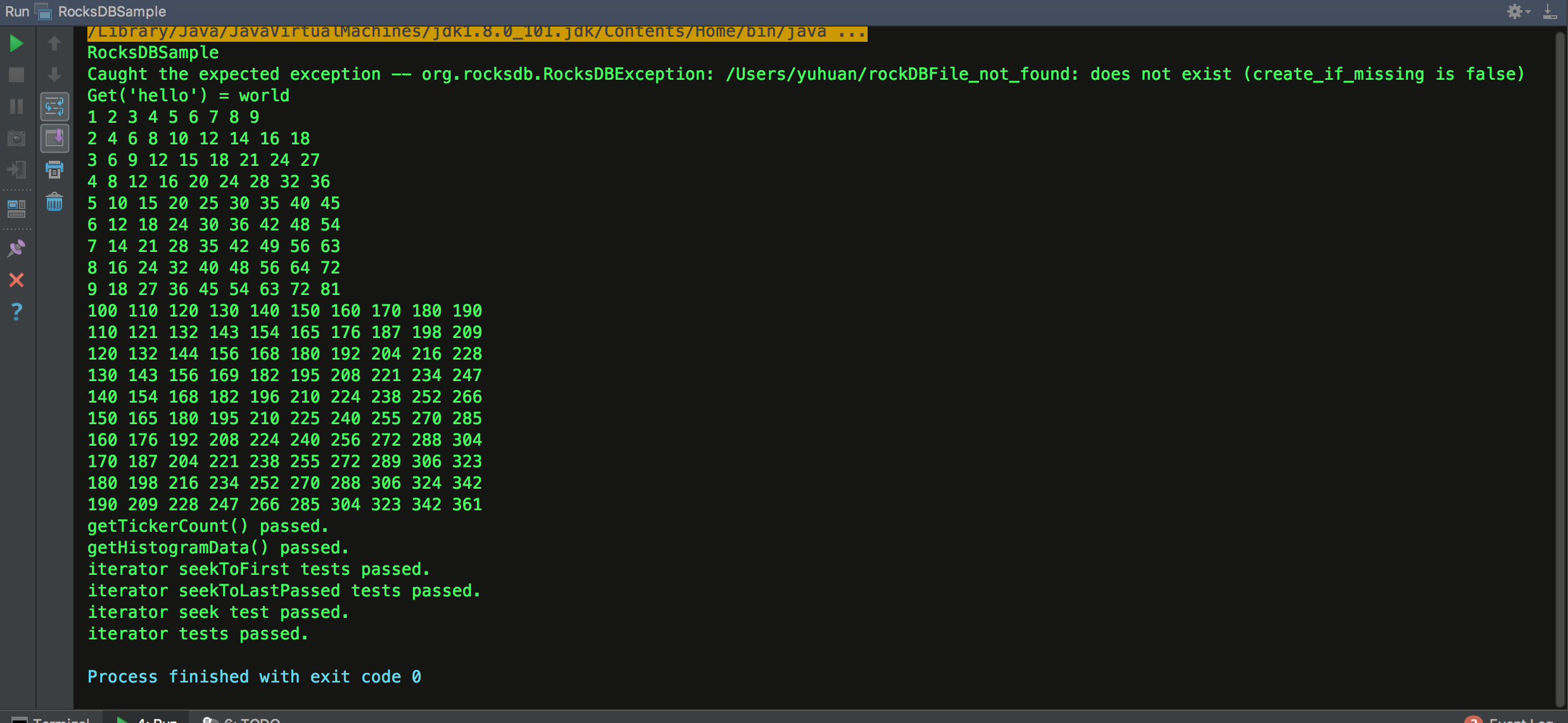The width and height of the screenshot is (1568, 723).
Task: Click the Exit process icon
Action: (16, 170)
